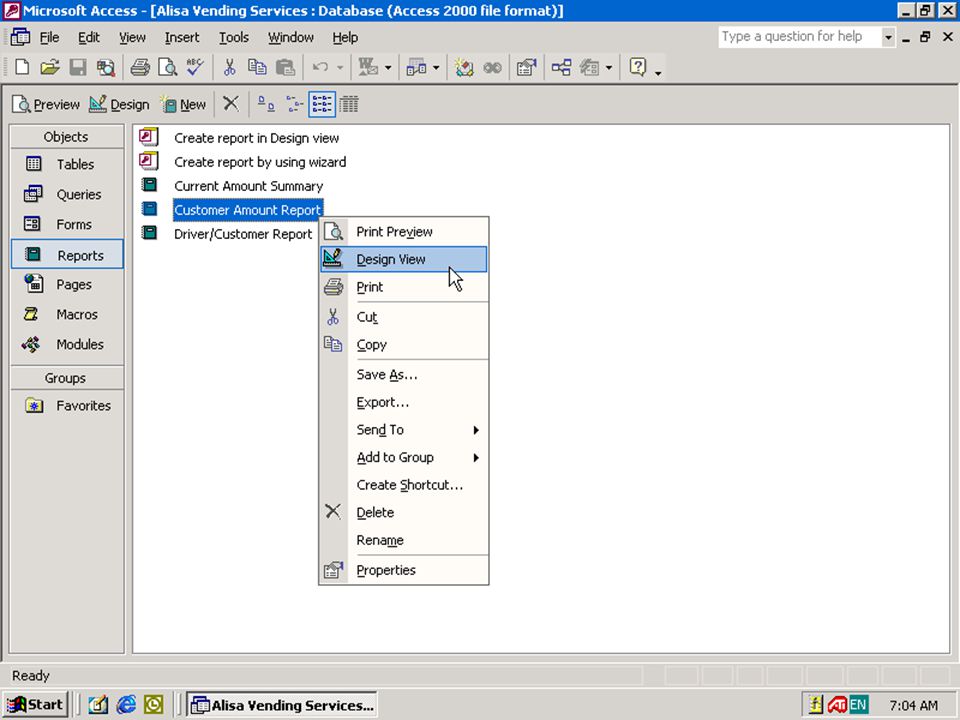
Task: Choose Save As... from the context menu
Action: pyautogui.click(x=404, y=375)
